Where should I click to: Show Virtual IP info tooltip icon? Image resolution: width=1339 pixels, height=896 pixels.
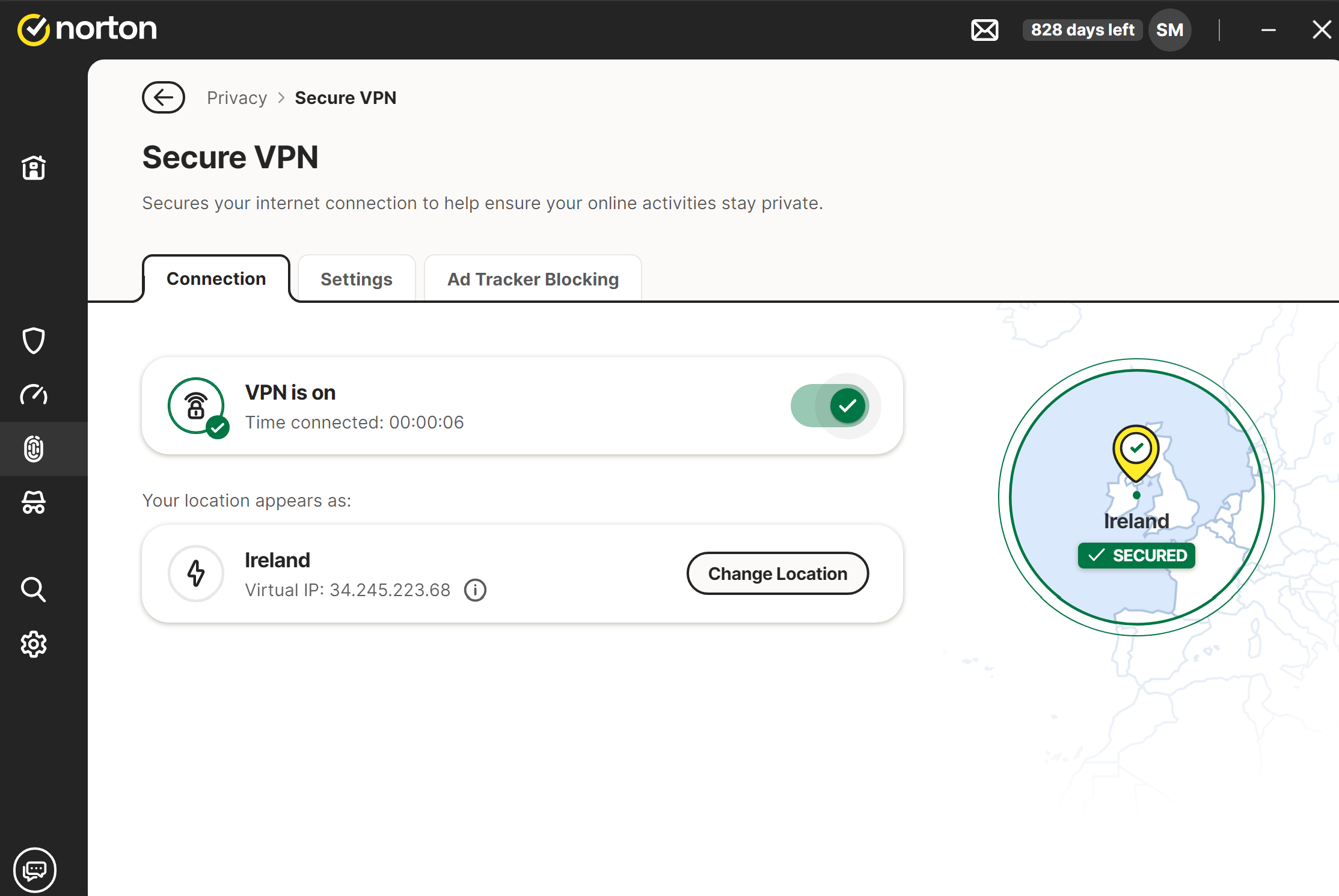(475, 590)
